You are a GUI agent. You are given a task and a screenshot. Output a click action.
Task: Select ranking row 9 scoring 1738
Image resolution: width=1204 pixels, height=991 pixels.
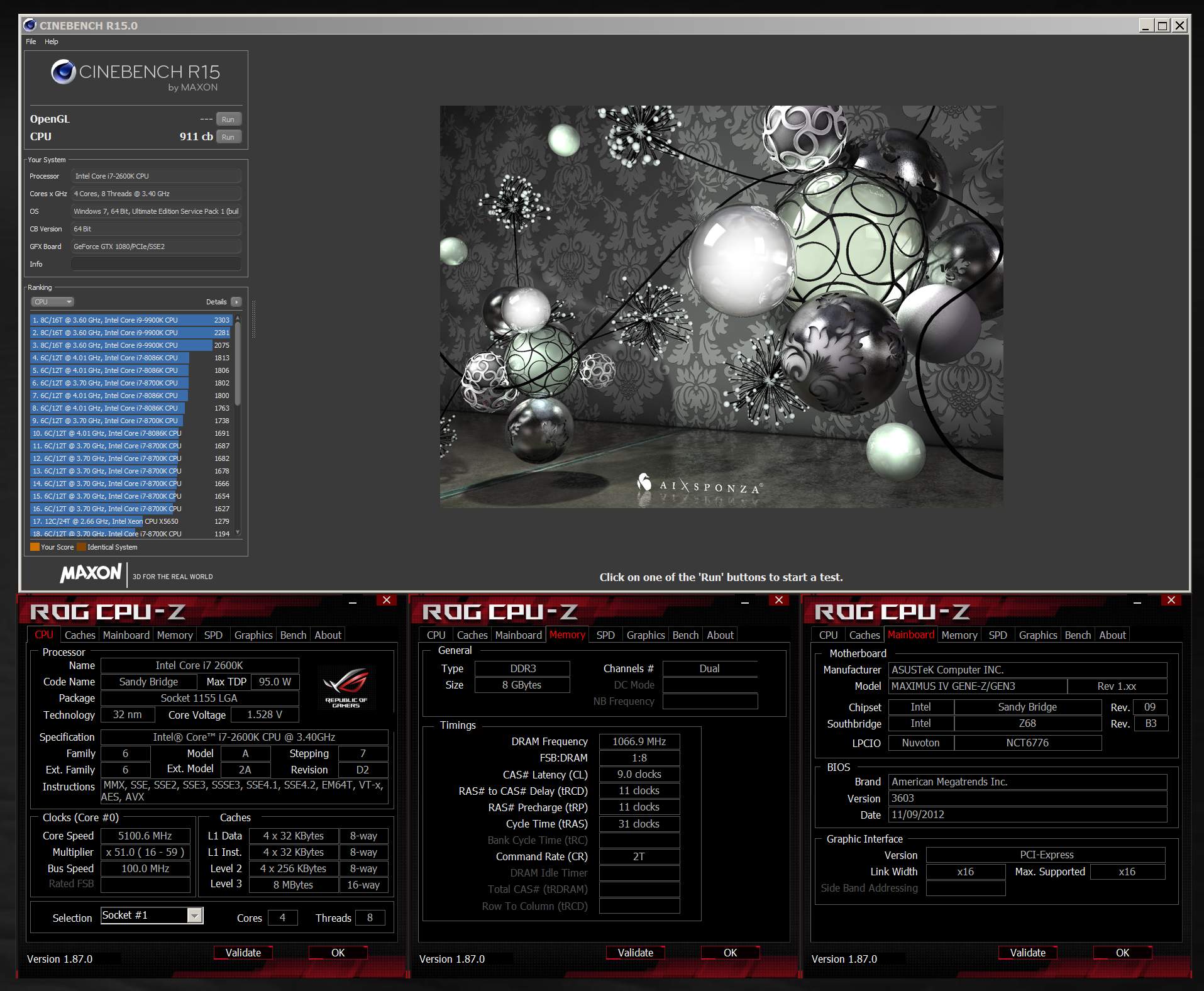[131, 421]
